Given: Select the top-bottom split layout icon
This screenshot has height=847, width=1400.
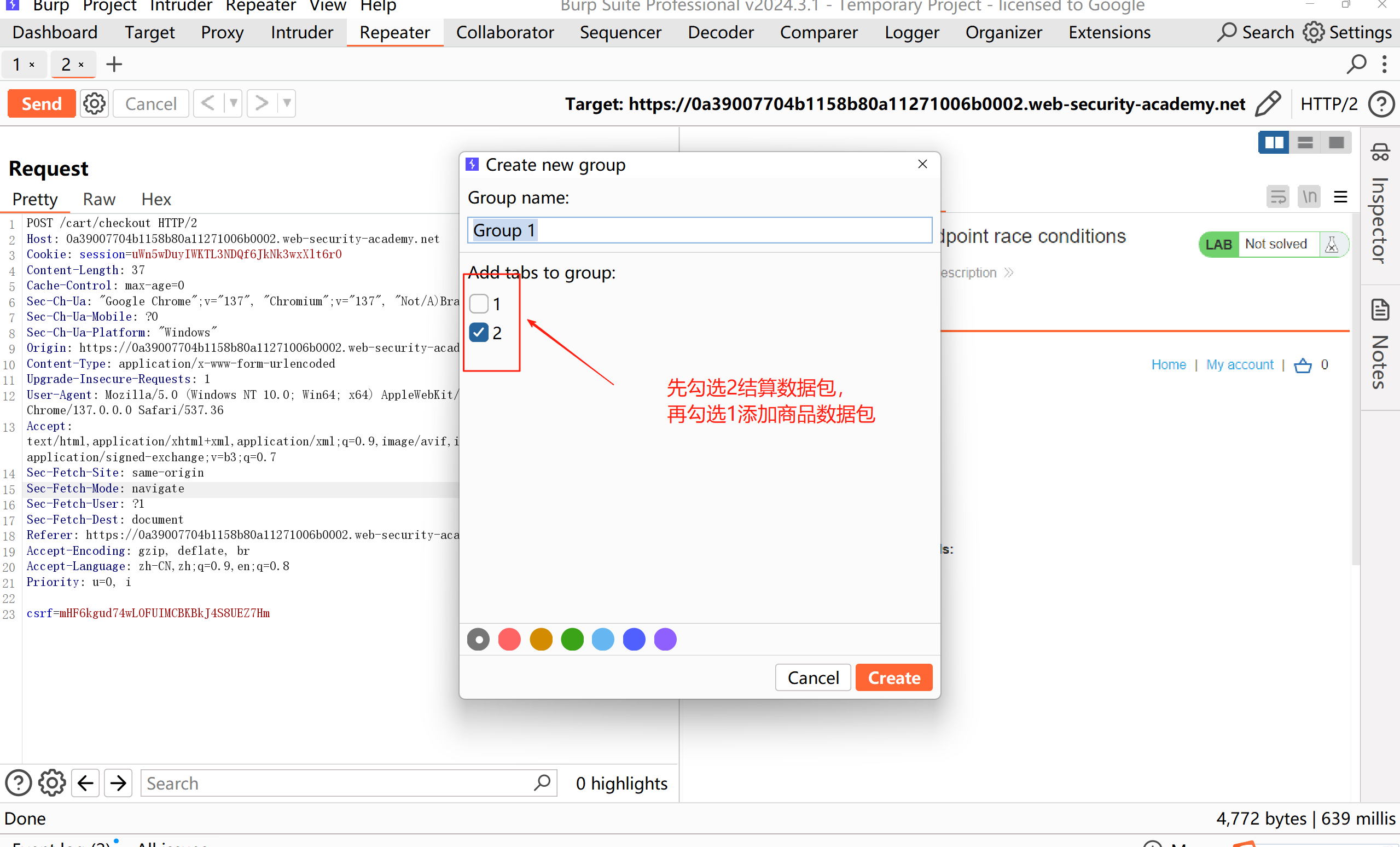Looking at the screenshot, I should point(1305,143).
